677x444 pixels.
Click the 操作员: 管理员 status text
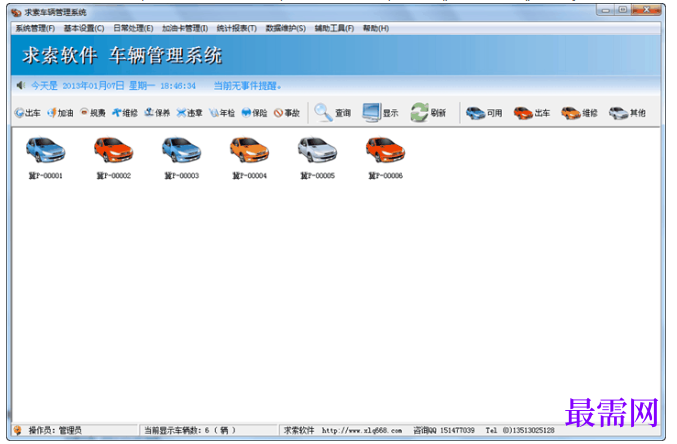pyautogui.click(x=55, y=430)
